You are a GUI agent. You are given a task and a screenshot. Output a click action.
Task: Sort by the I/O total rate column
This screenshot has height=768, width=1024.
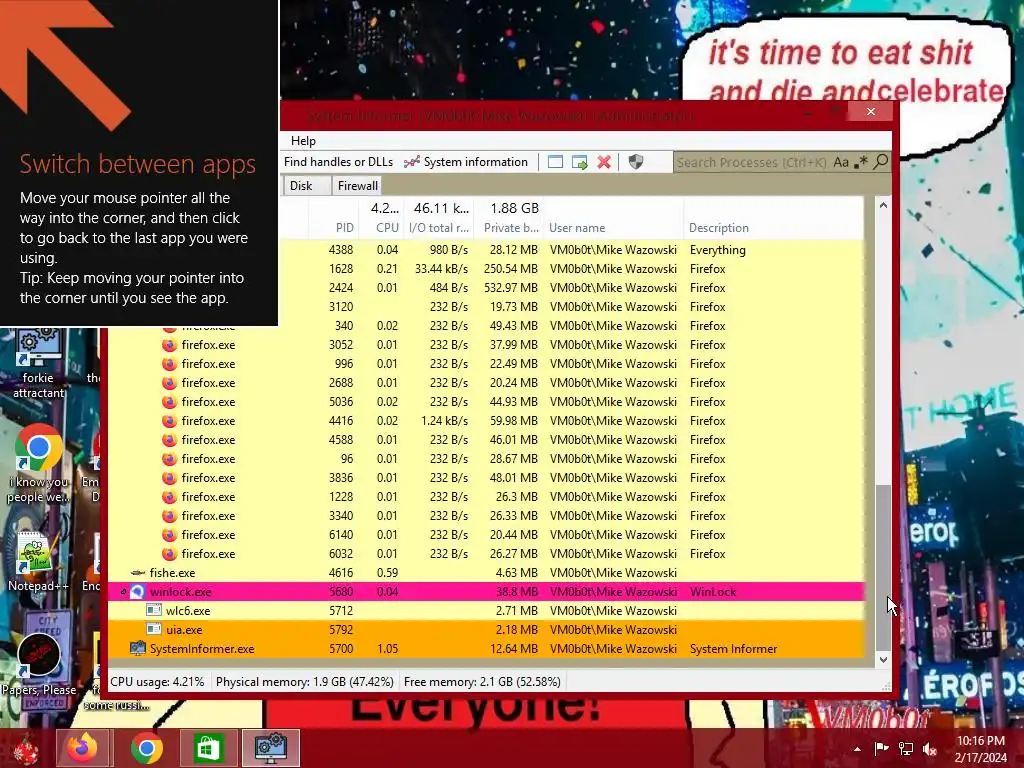439,228
